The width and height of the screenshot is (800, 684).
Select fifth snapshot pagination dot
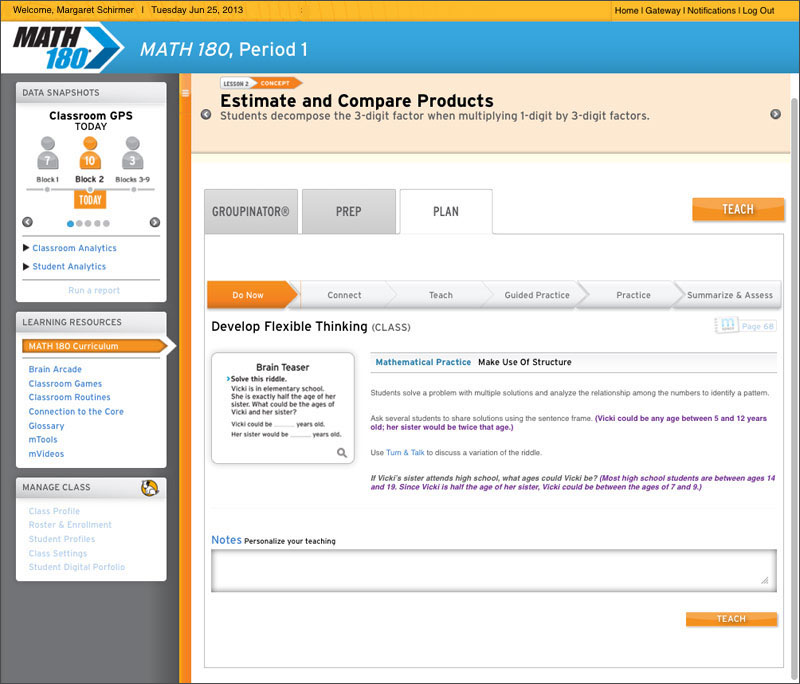[106, 223]
